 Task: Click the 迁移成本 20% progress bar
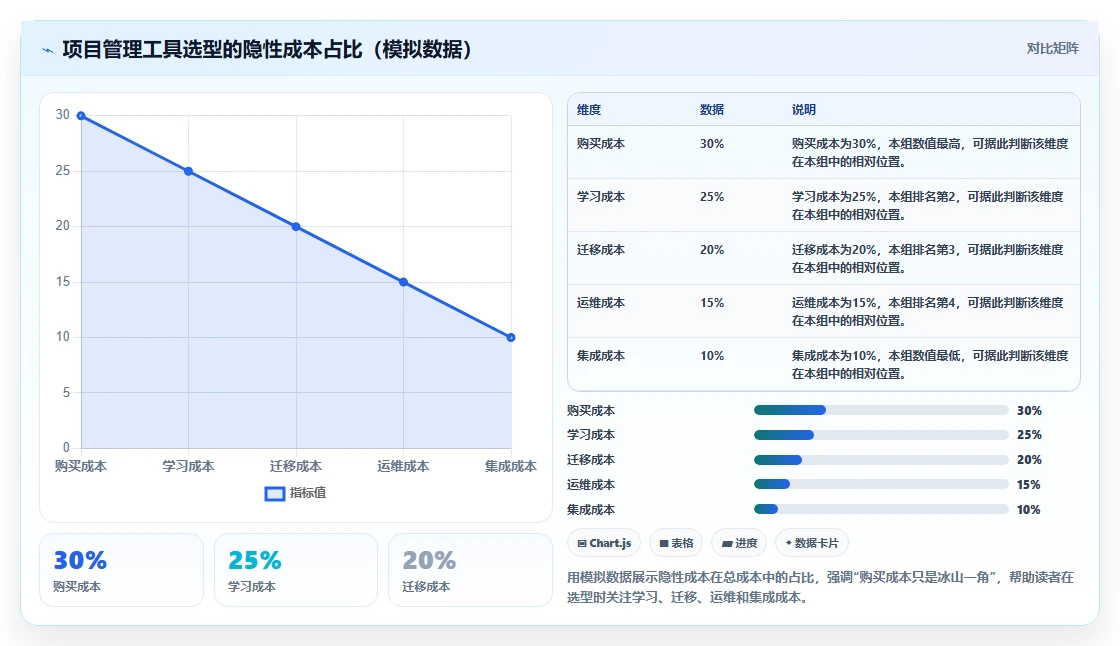click(881, 460)
